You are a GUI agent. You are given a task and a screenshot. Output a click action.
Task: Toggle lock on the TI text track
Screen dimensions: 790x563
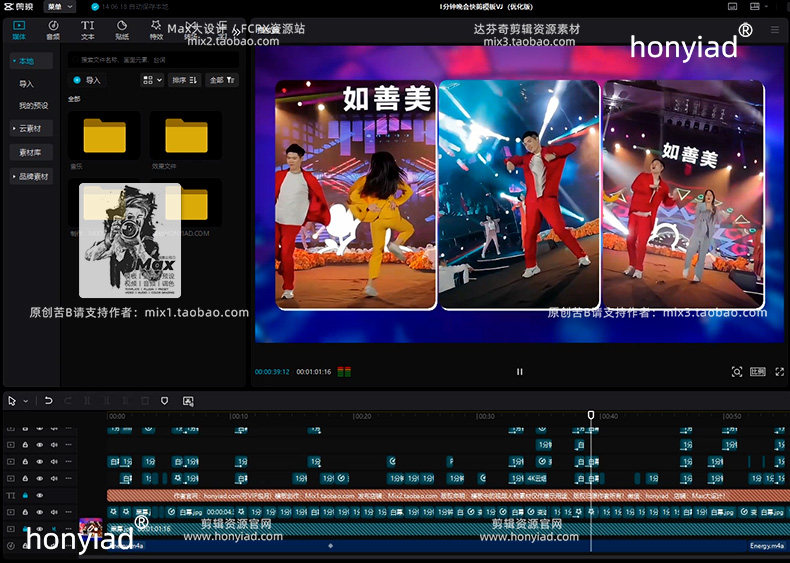[x=25, y=495]
